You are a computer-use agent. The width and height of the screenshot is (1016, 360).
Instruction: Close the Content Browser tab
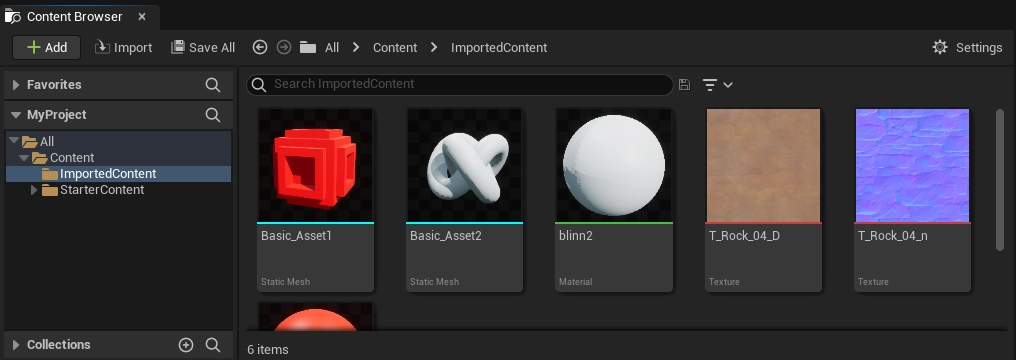pos(142,16)
